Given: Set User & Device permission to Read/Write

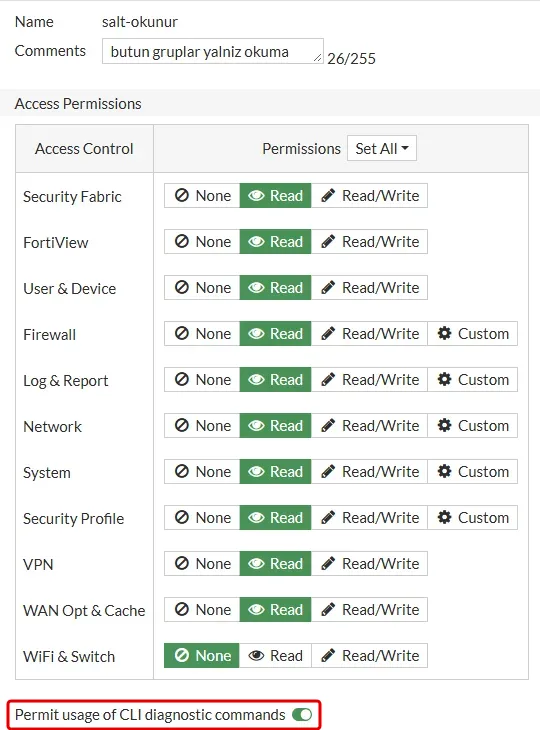Looking at the screenshot, I should [370, 288].
